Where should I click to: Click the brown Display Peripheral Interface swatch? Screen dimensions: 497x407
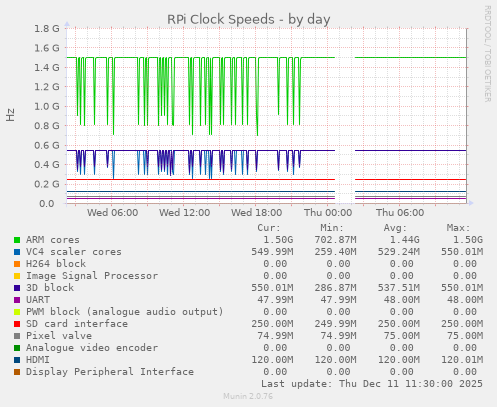pos(17,372)
